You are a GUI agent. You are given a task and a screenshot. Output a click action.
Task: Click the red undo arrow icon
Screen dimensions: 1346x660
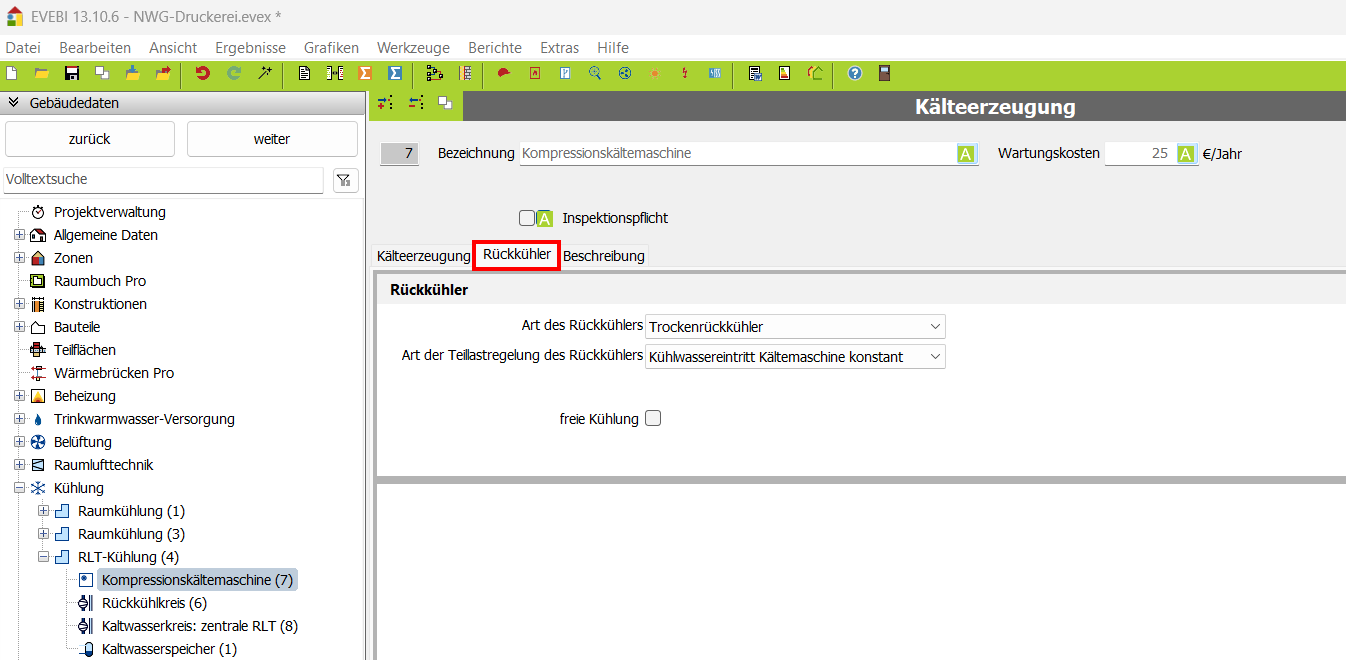coord(203,73)
